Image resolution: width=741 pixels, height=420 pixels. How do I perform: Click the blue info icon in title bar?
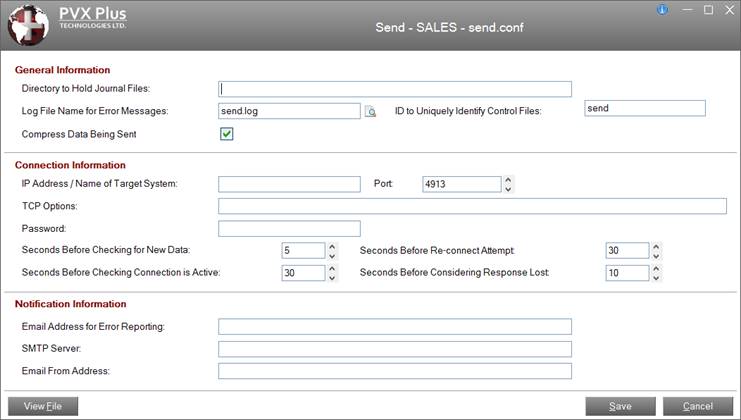pyautogui.click(x=662, y=10)
